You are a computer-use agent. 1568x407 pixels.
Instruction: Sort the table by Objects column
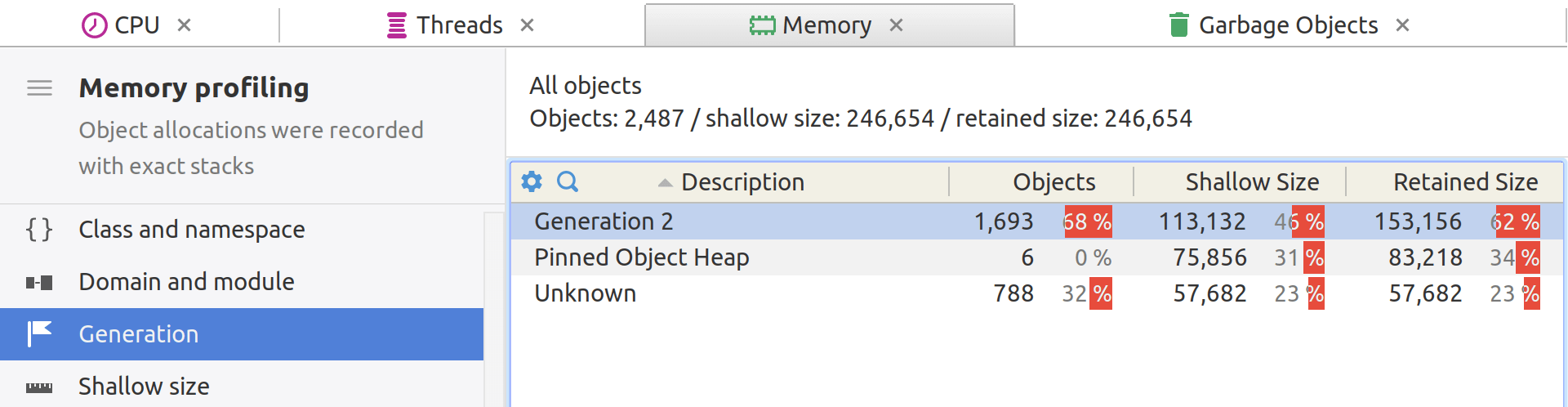(x=1054, y=182)
